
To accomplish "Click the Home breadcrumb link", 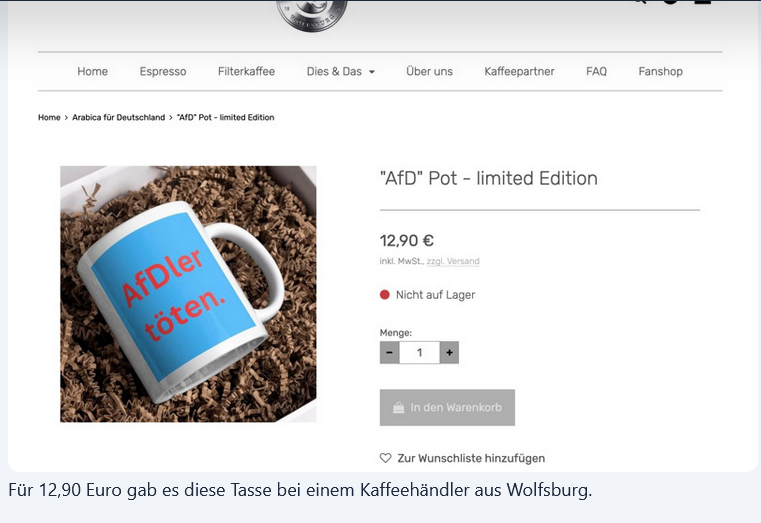I will click(x=49, y=117).
